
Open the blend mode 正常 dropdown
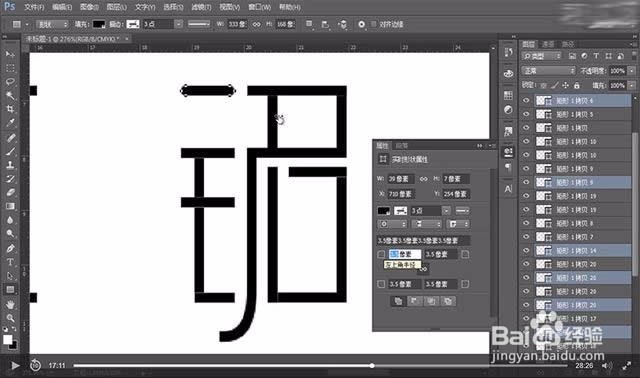[549, 71]
